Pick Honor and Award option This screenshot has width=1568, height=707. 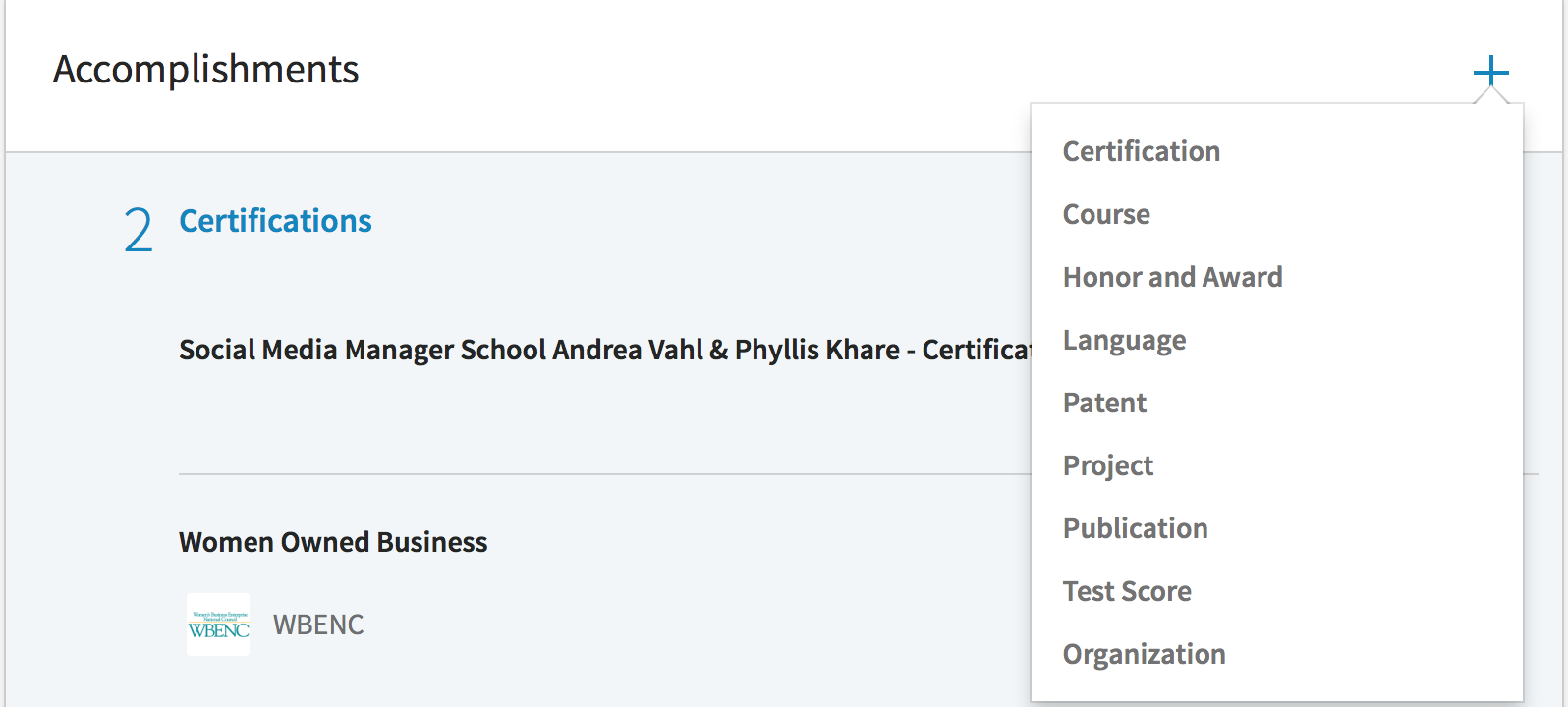(x=1173, y=277)
